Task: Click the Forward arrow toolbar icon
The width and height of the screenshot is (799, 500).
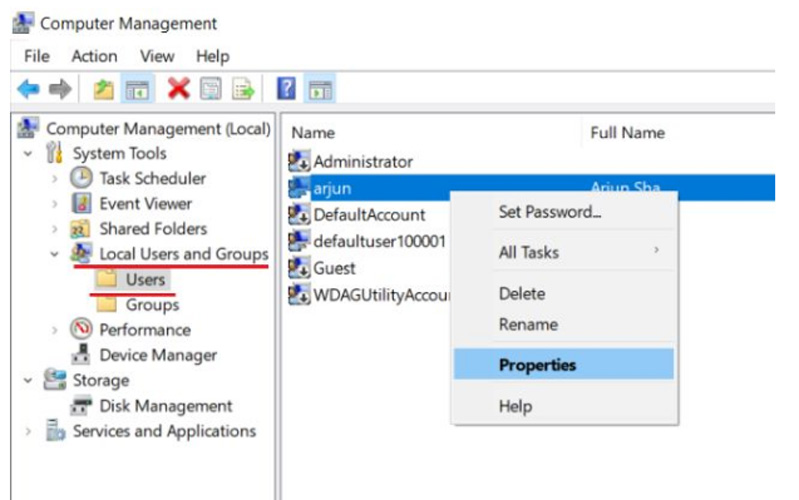Action: pyautogui.click(x=60, y=89)
